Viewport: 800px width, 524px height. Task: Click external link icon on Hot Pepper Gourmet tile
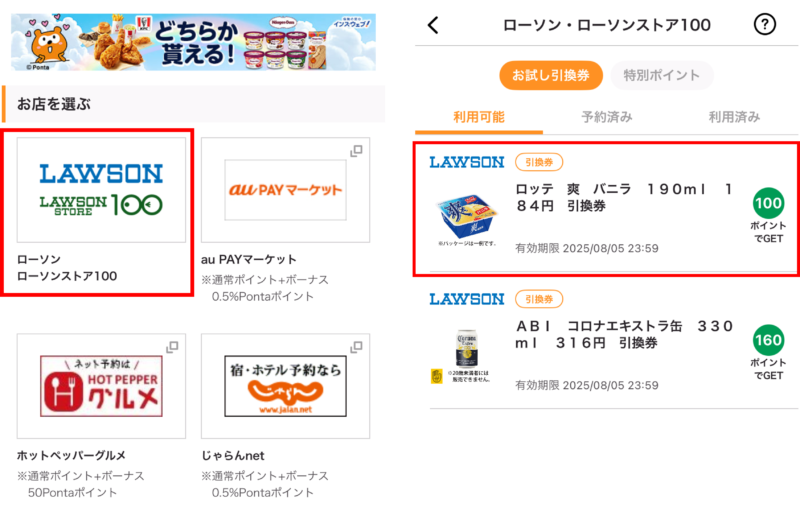(172, 347)
